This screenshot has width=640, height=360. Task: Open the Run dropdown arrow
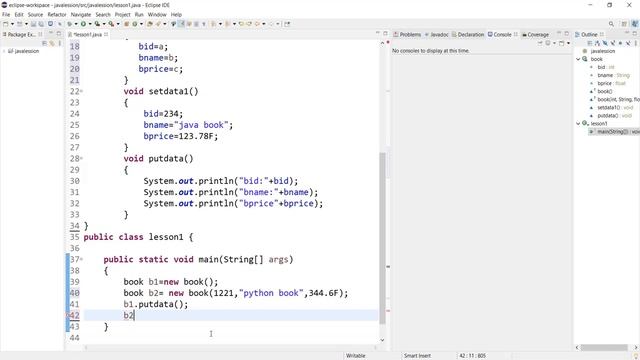90,24
